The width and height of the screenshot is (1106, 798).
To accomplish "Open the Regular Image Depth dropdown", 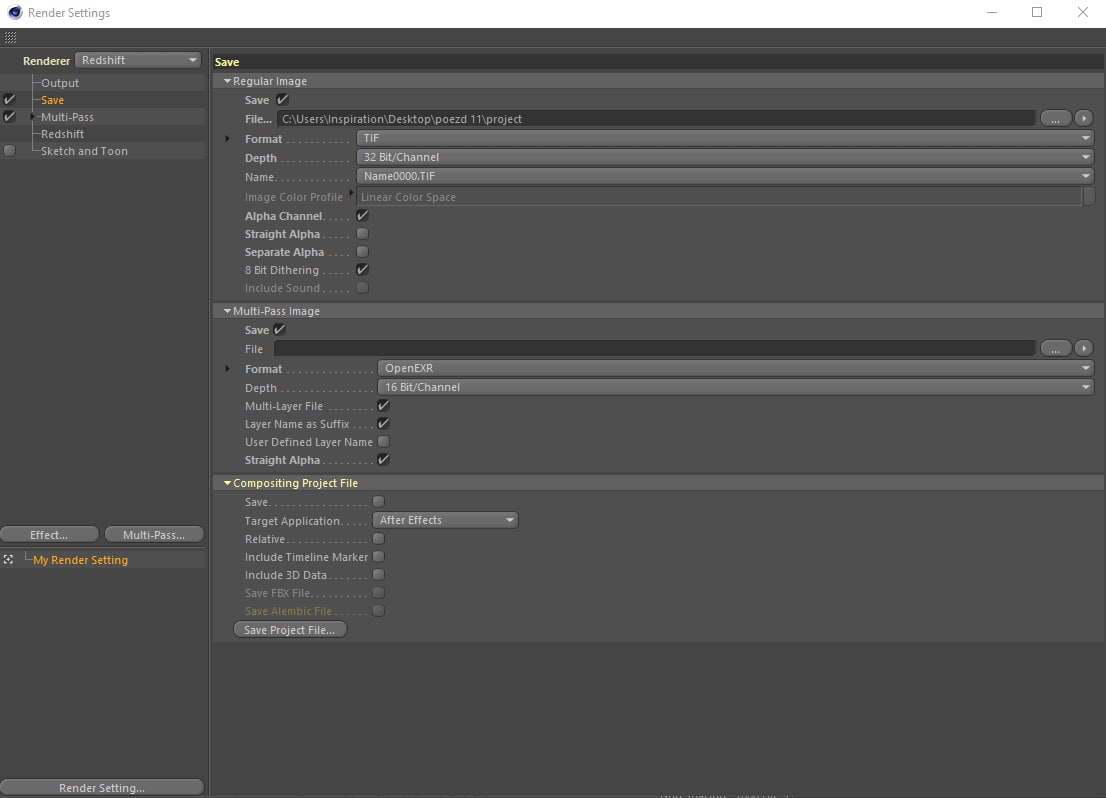I will coord(725,157).
